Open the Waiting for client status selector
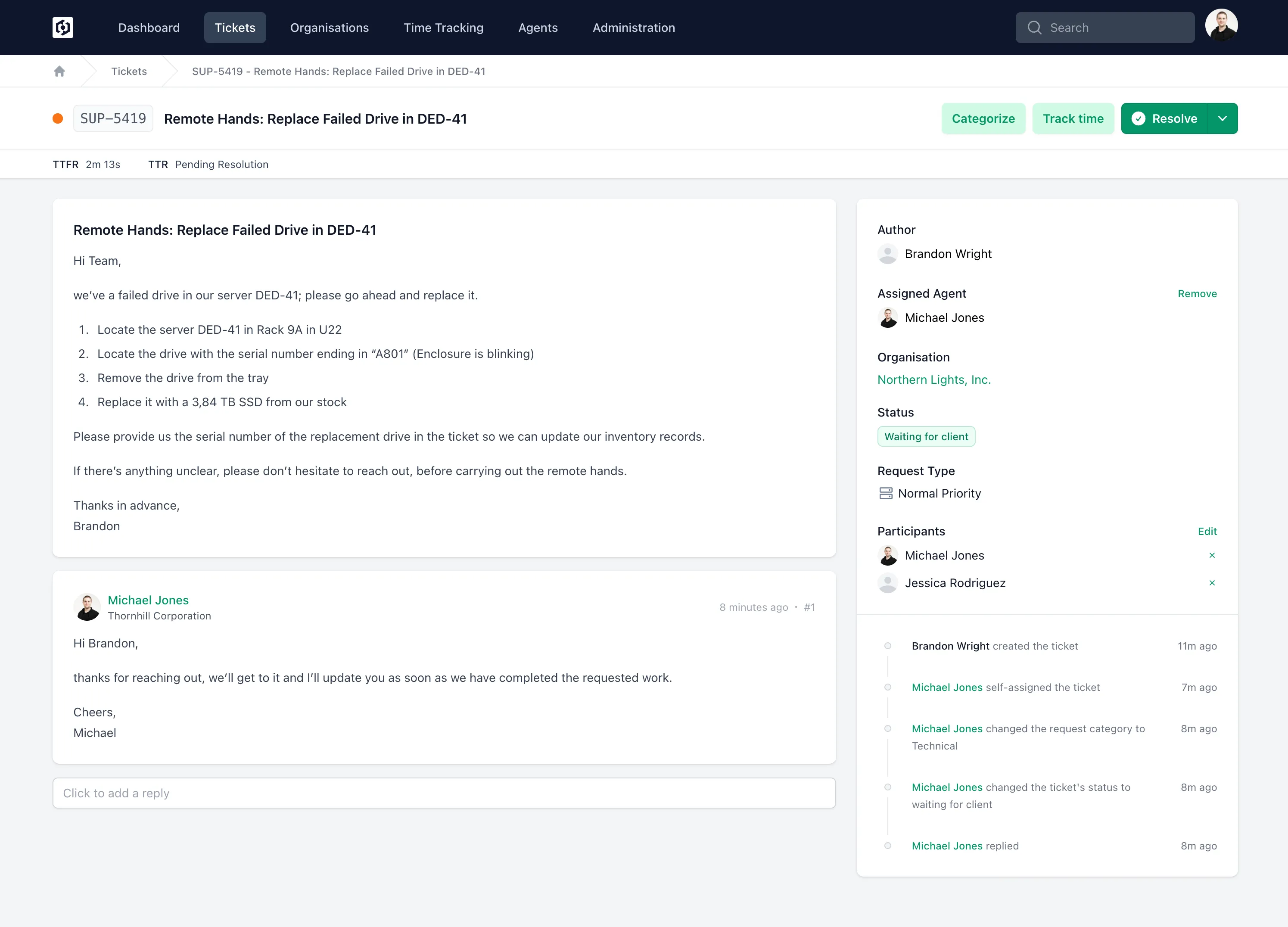The image size is (1288, 927). tap(926, 436)
